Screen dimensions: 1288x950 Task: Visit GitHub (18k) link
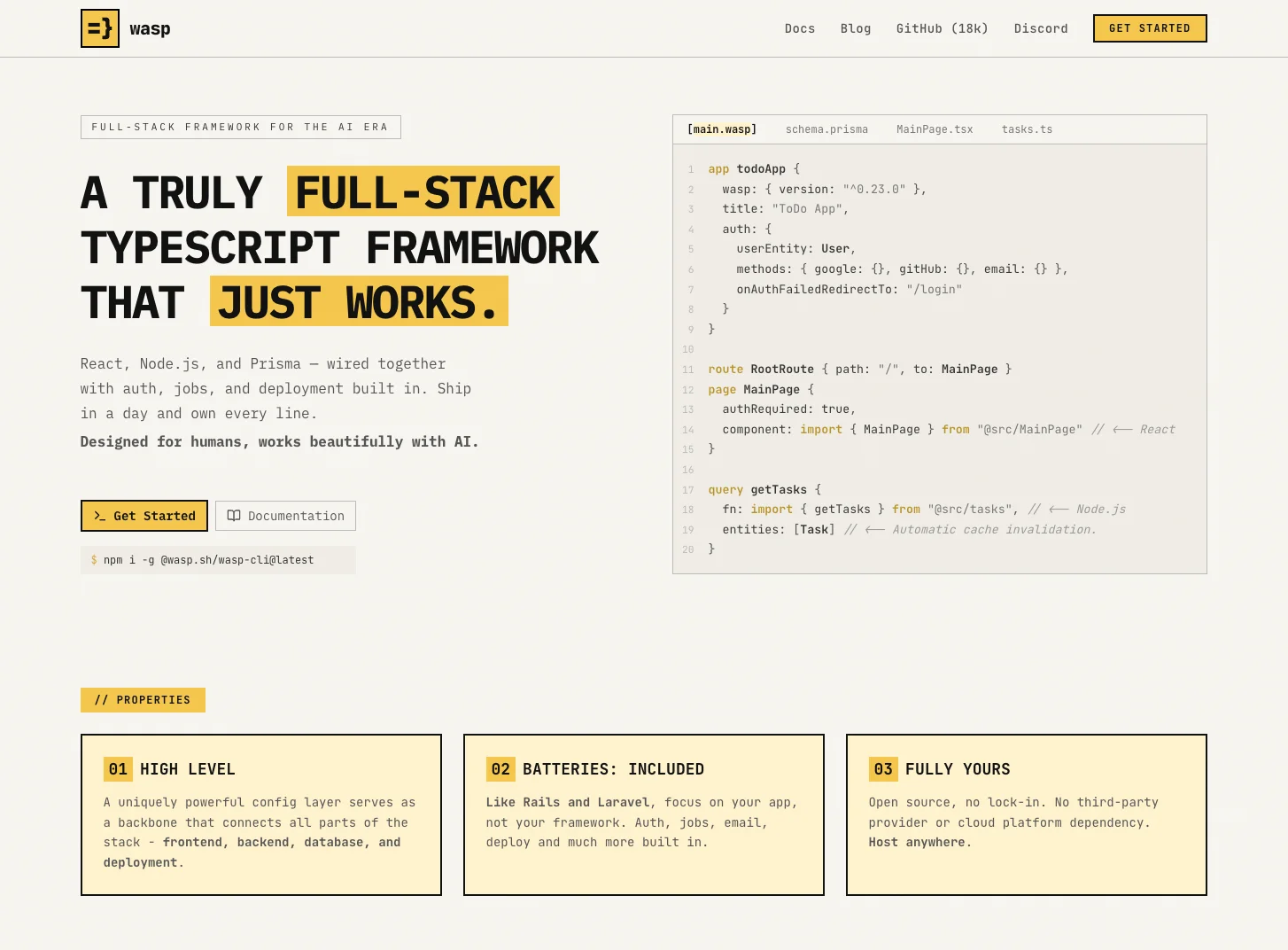pos(942,28)
